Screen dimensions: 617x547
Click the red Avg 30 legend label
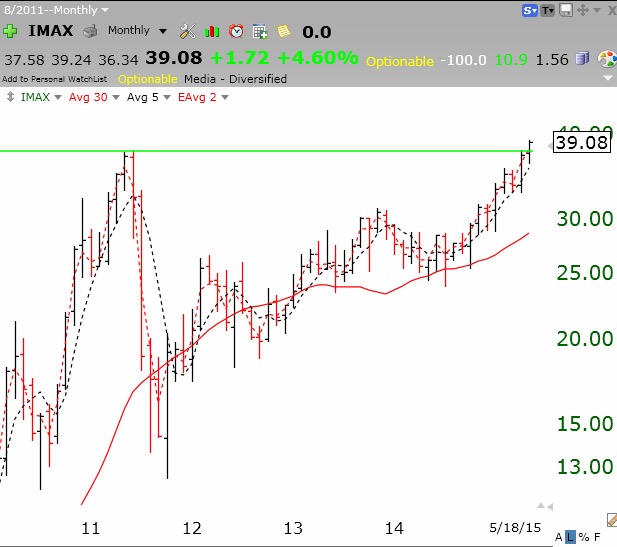pyautogui.click(x=88, y=97)
